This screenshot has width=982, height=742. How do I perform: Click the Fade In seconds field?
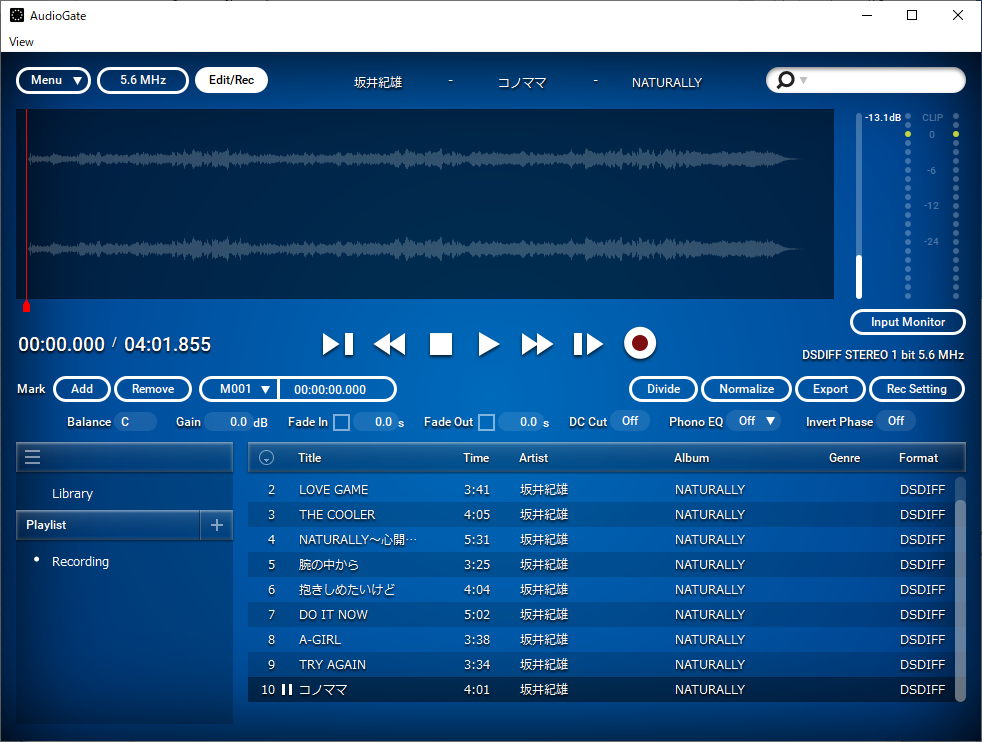(x=375, y=421)
